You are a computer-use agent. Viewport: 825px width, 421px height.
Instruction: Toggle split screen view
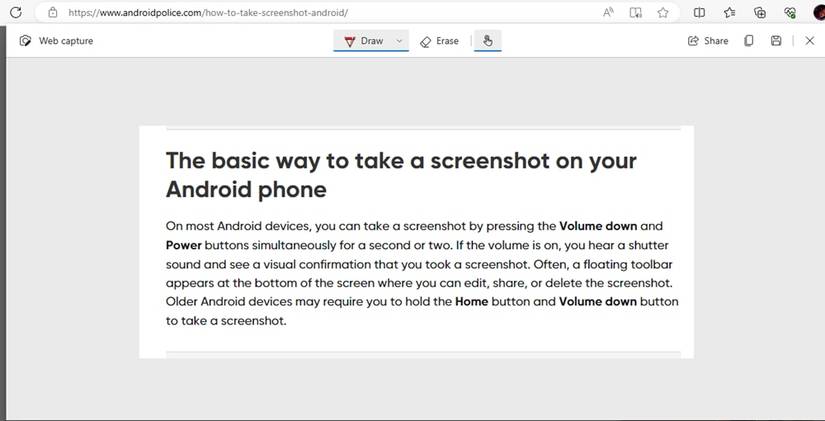(700, 13)
